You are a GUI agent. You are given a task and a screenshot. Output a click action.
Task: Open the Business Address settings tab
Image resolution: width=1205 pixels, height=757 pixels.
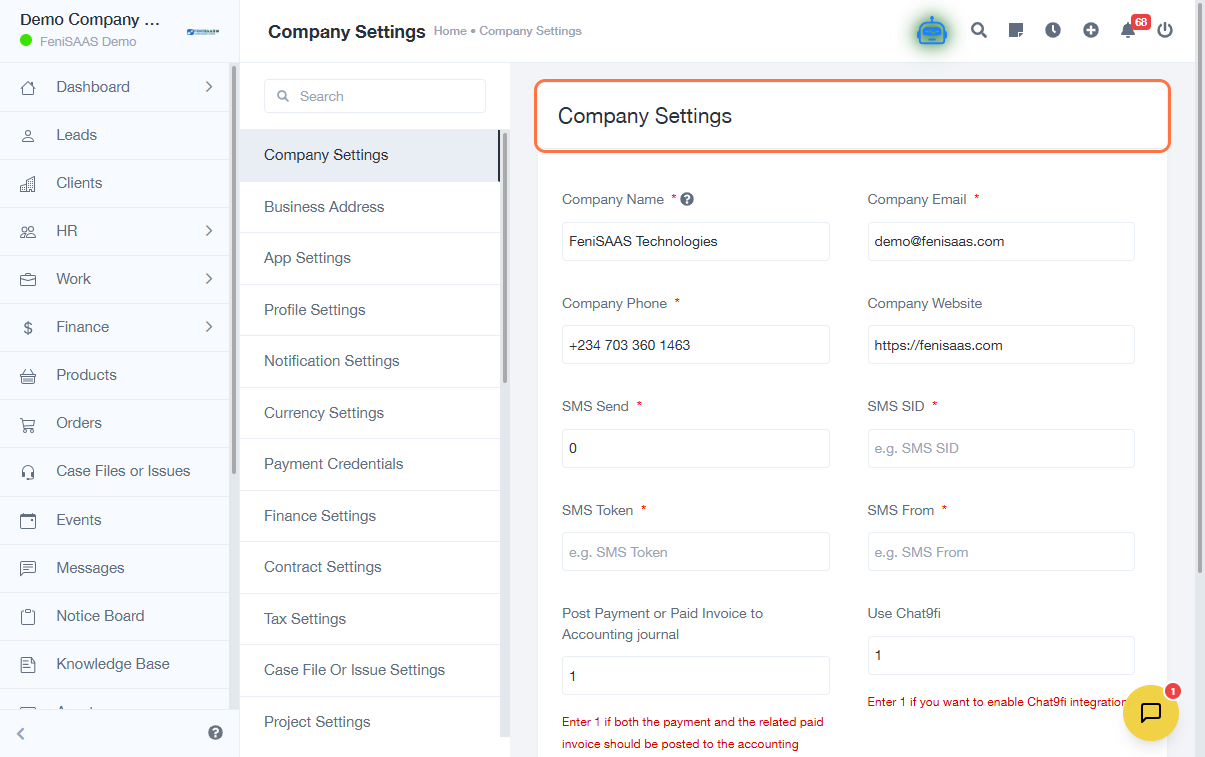[x=324, y=207]
